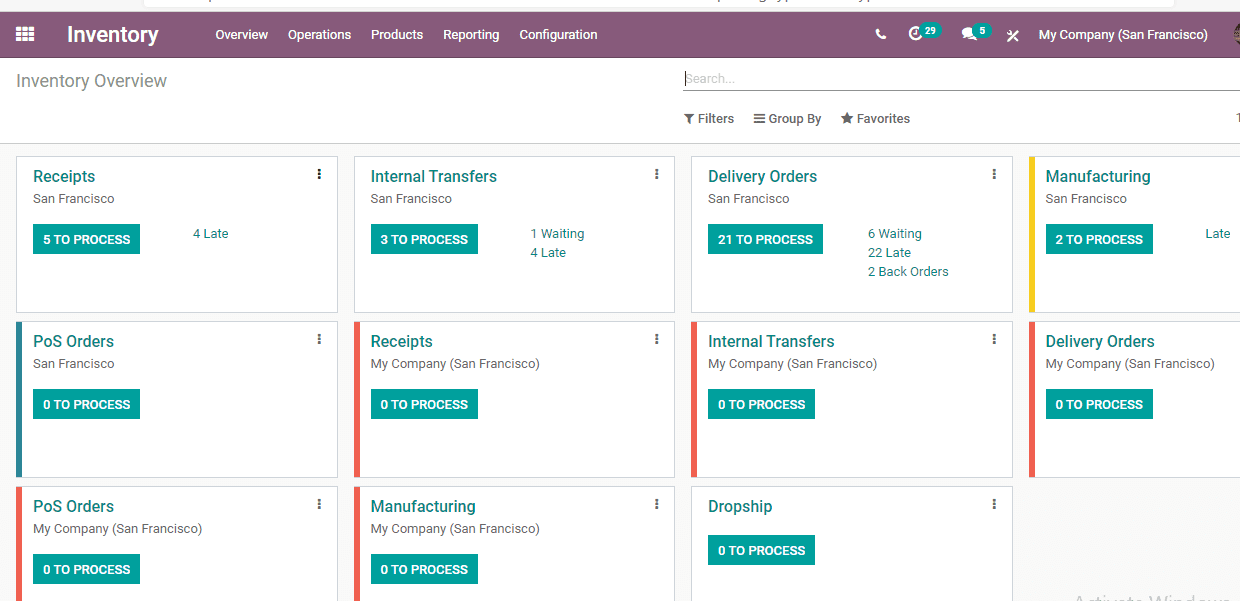
Task: Open San Francisco PoS Orders card title
Action: [x=73, y=341]
